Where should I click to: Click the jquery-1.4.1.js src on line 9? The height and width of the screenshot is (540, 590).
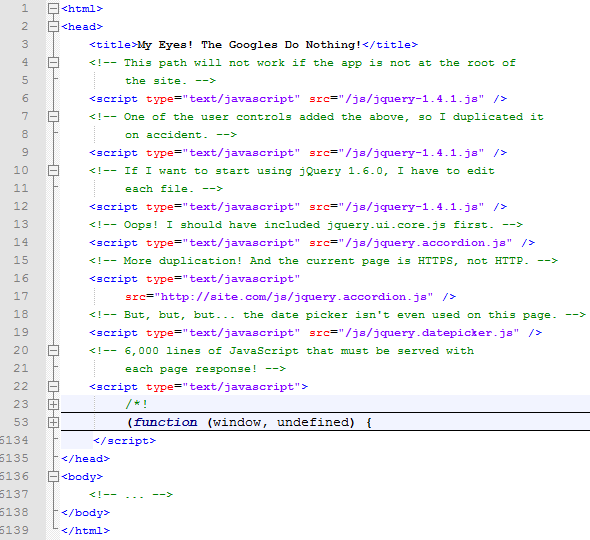(411, 153)
